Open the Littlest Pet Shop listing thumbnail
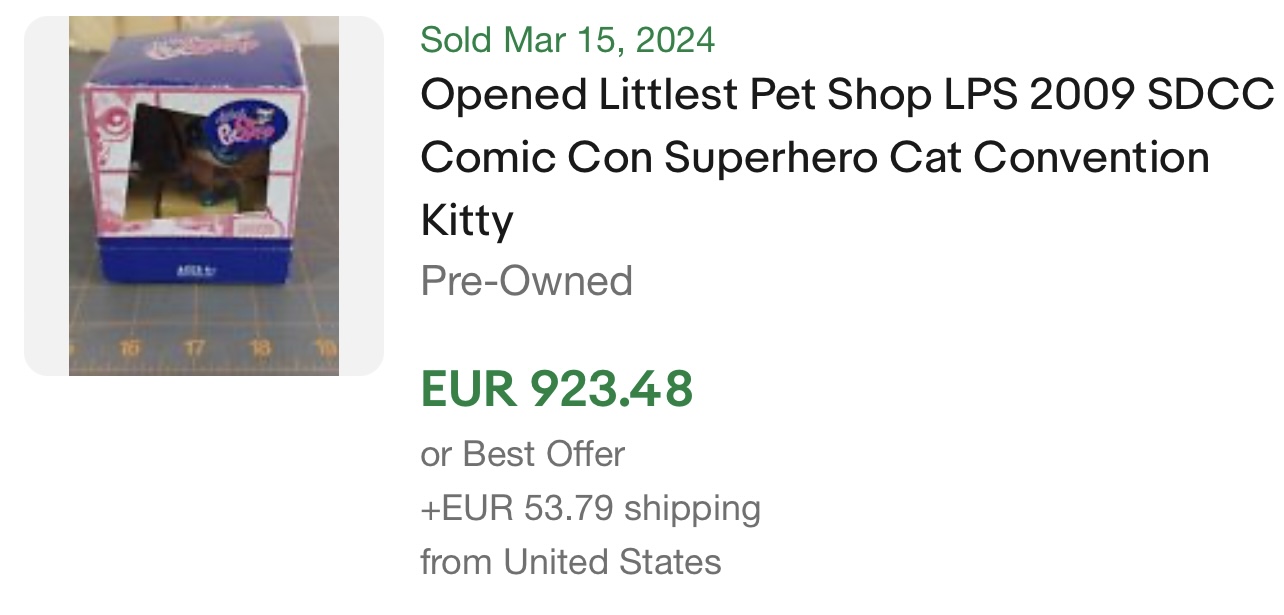Screen dimensions: 1284x615 point(204,196)
